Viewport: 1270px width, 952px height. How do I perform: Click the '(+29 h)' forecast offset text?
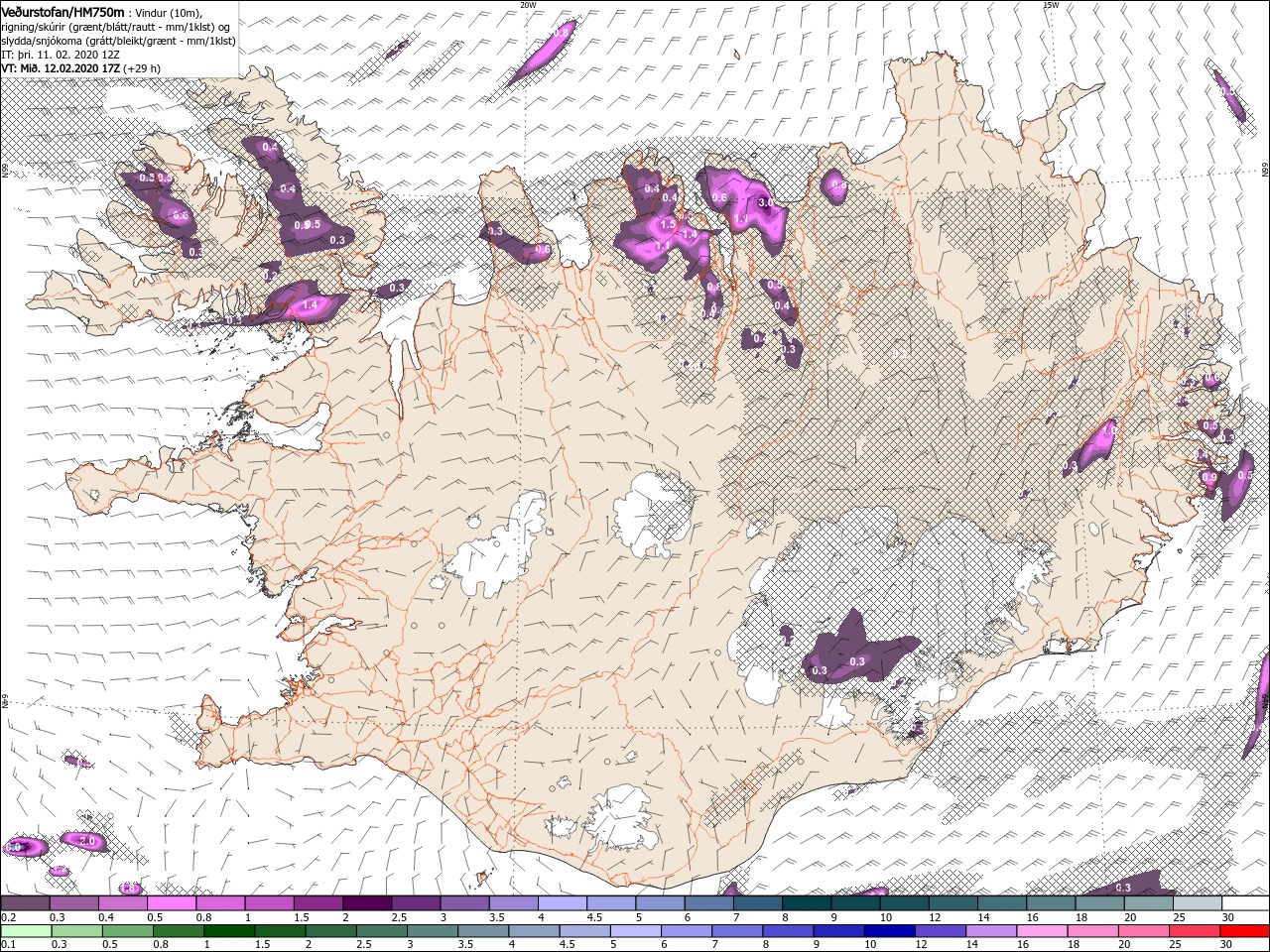(142, 68)
